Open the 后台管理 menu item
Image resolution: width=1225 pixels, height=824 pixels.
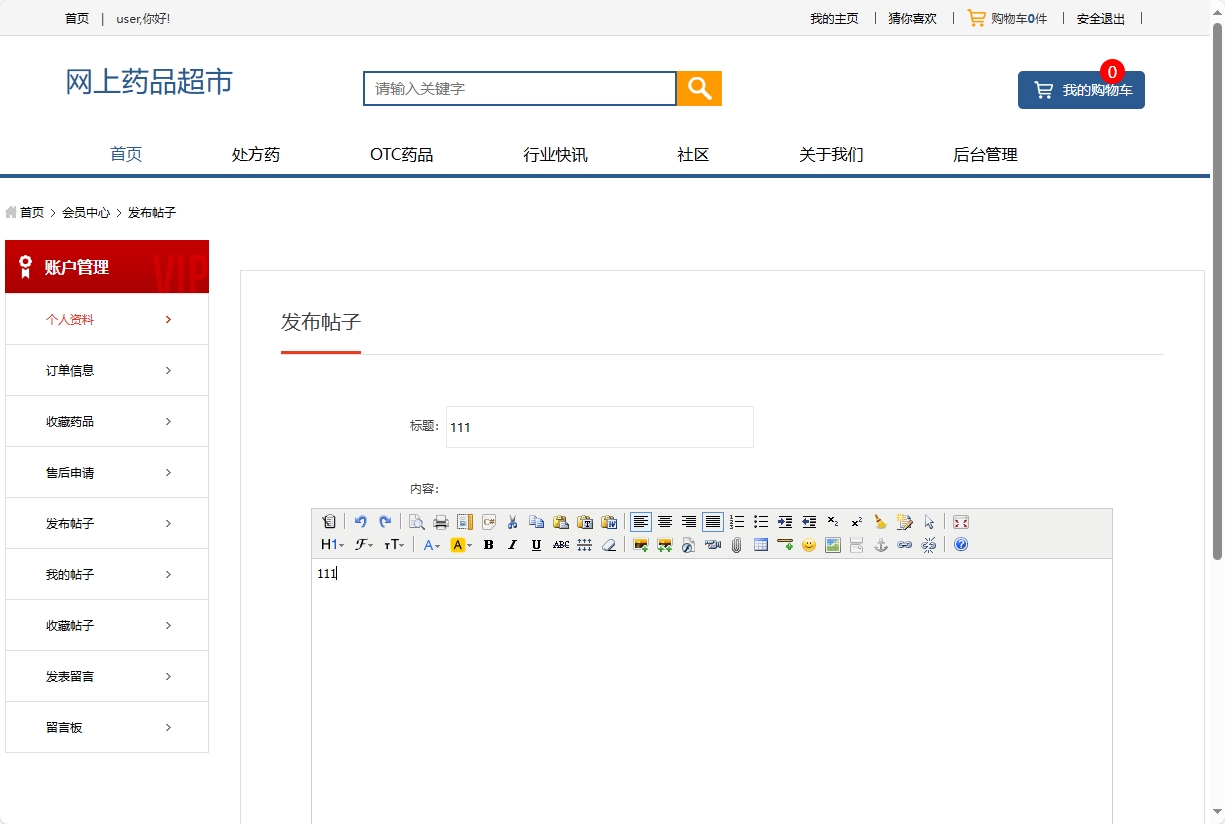coord(985,154)
